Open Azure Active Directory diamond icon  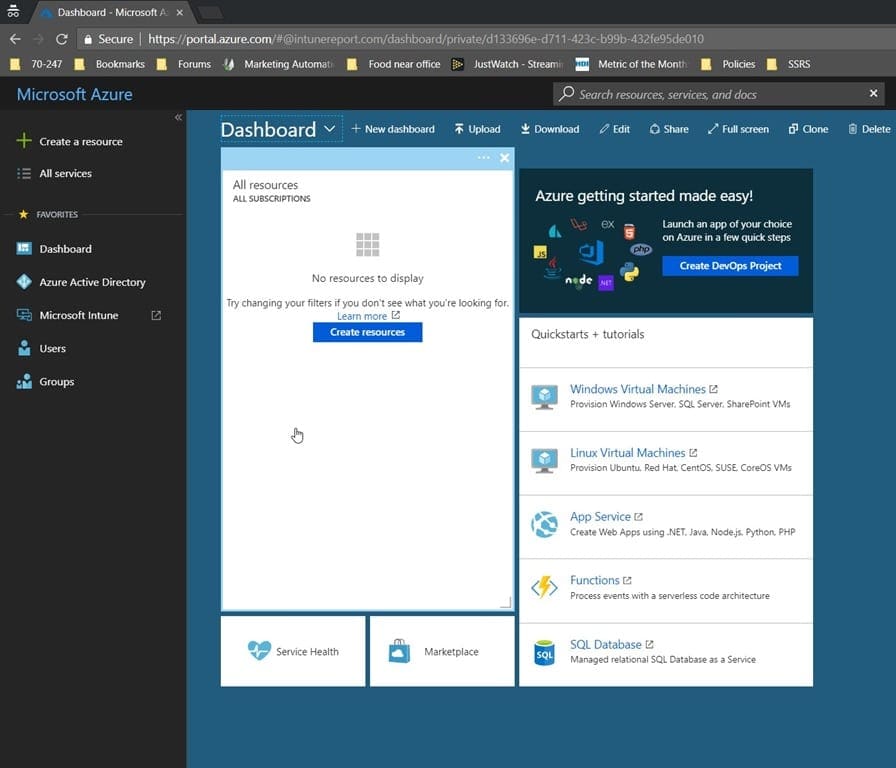pyautogui.click(x=24, y=282)
